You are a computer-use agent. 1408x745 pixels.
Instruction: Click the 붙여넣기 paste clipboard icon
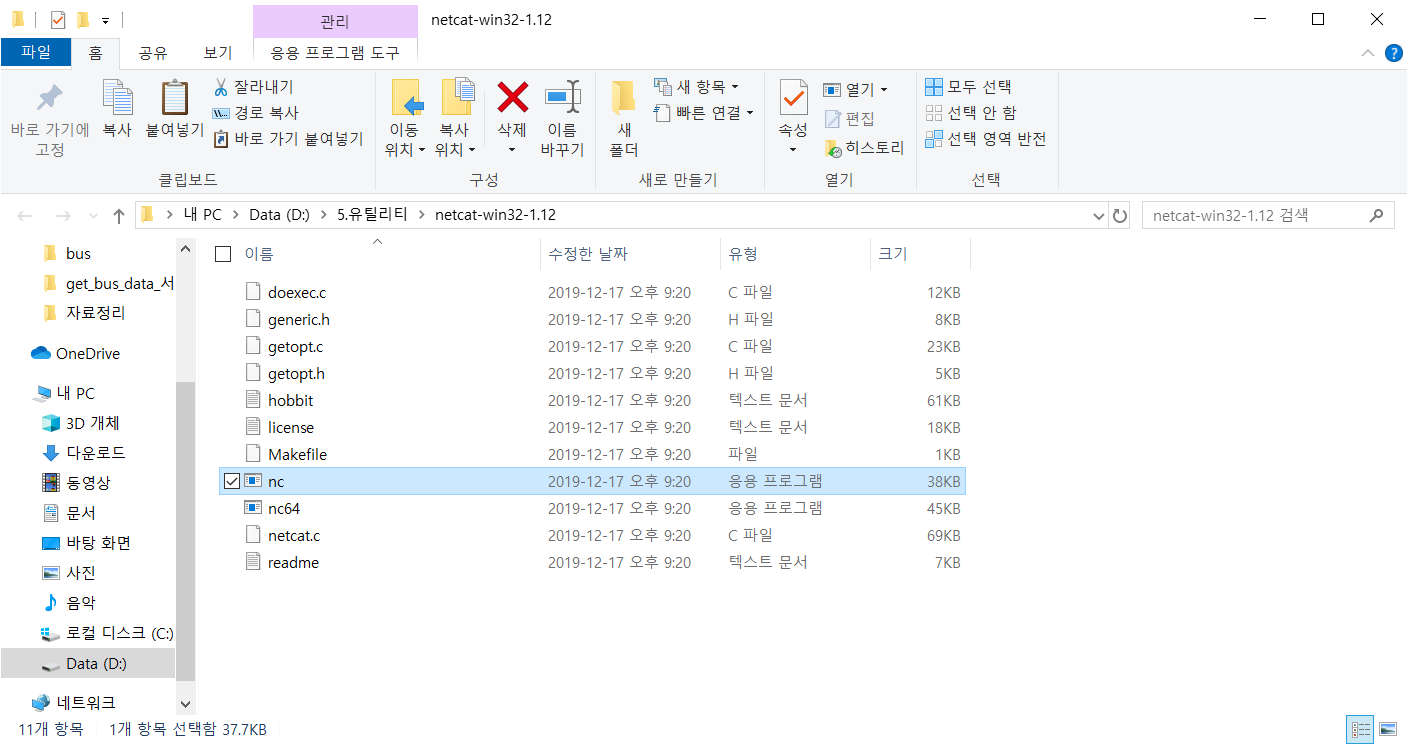[x=175, y=98]
